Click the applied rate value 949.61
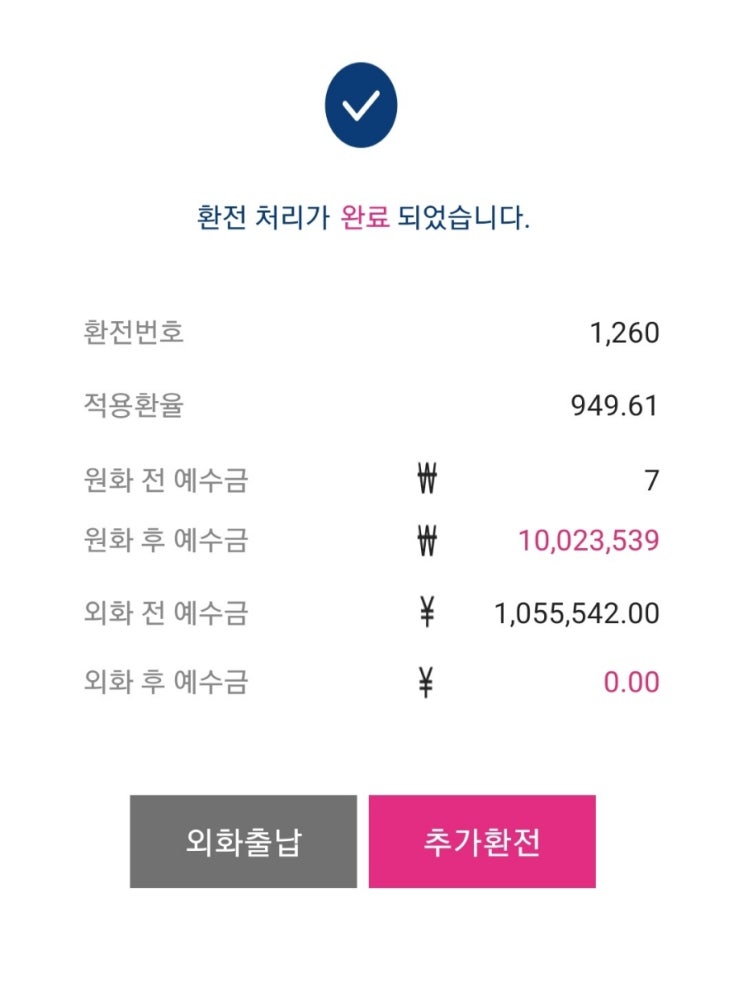Viewport: 743px width, 1007px height. click(x=615, y=406)
